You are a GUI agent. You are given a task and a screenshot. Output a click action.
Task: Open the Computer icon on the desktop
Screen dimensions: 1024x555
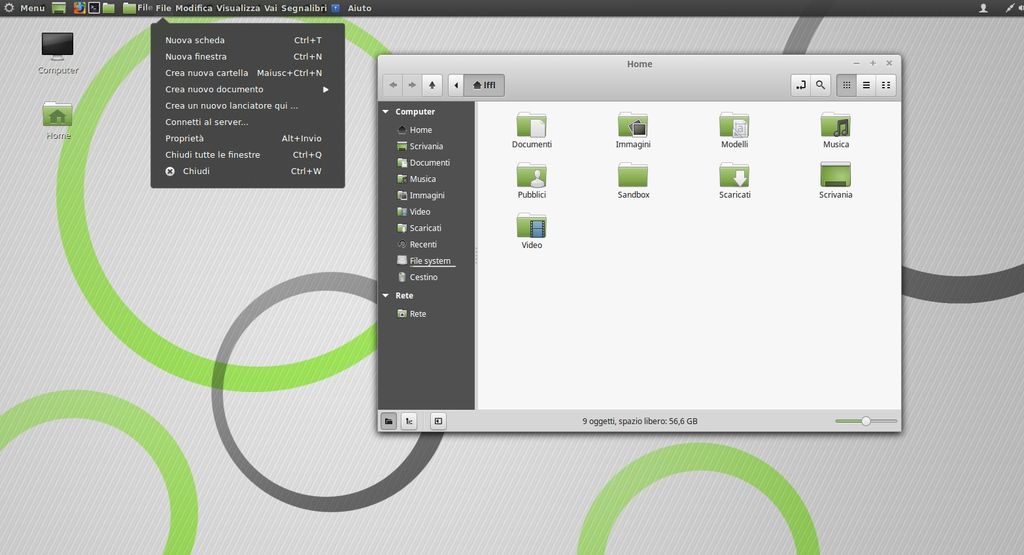[57, 46]
